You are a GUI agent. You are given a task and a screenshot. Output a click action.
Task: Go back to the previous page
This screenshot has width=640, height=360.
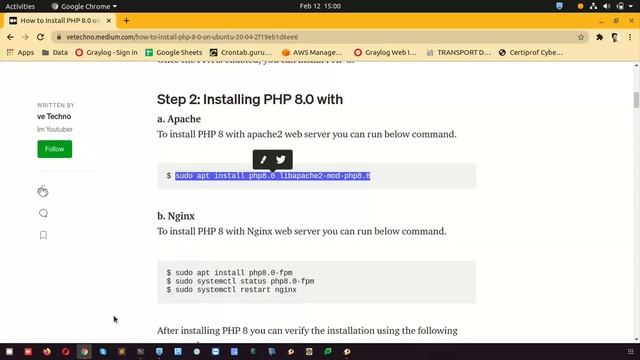click(x=10, y=37)
